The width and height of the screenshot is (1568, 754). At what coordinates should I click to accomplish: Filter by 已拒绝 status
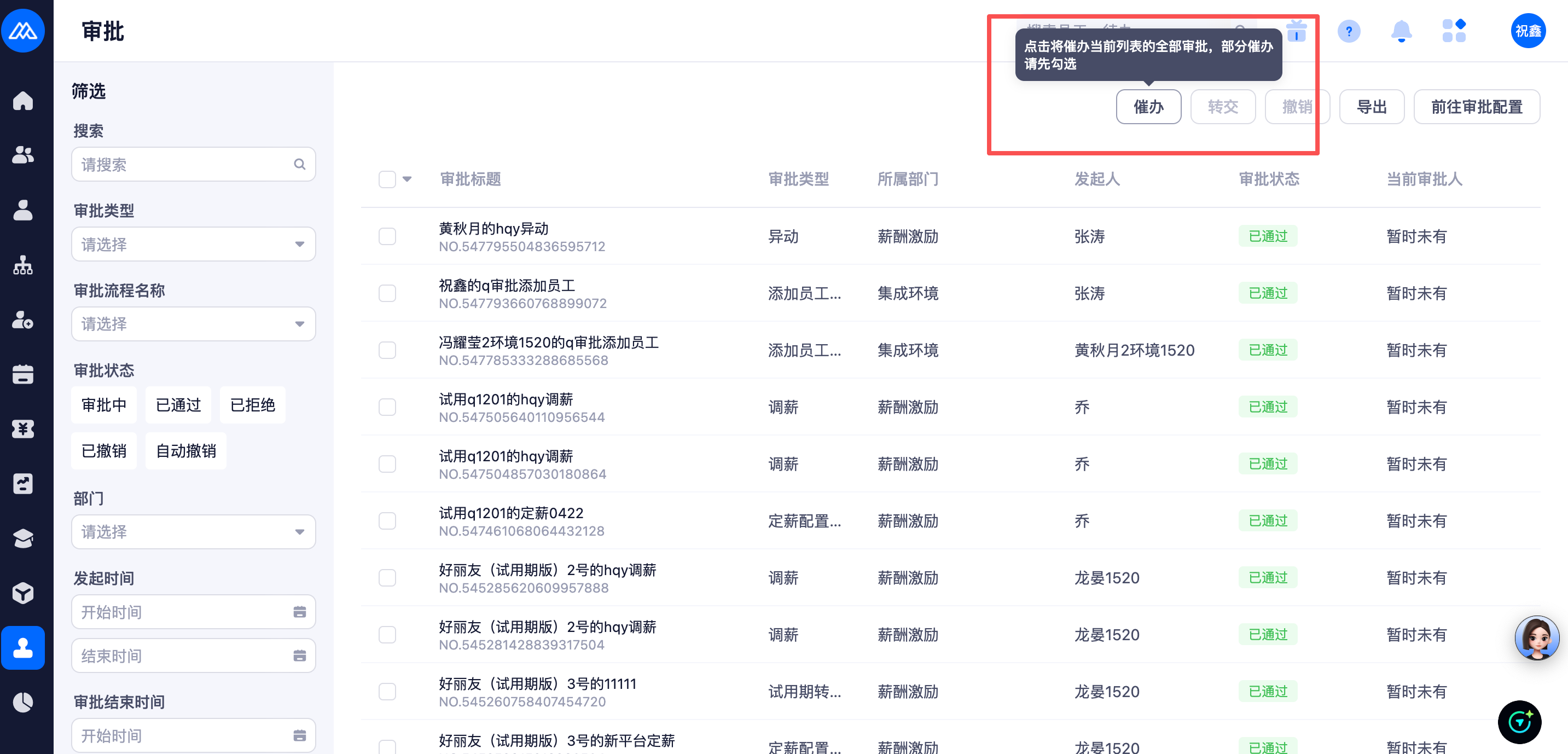(x=252, y=405)
